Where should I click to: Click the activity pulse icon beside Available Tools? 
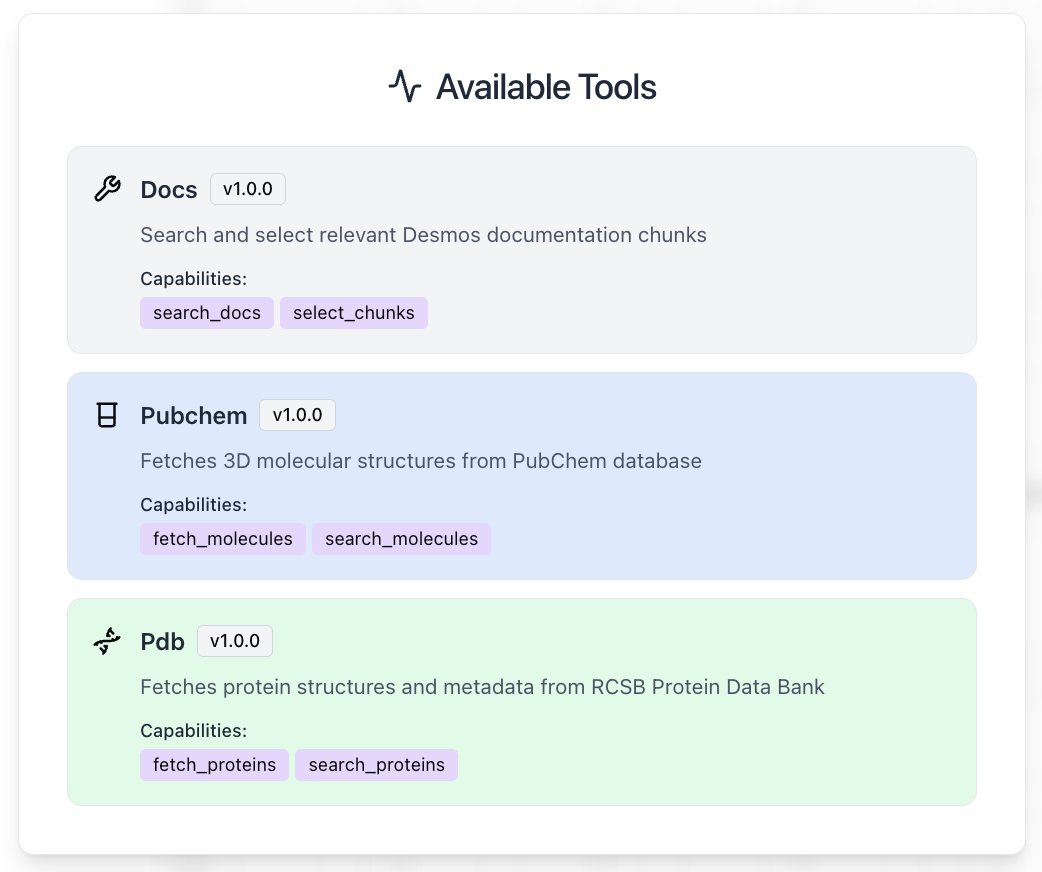click(x=405, y=87)
